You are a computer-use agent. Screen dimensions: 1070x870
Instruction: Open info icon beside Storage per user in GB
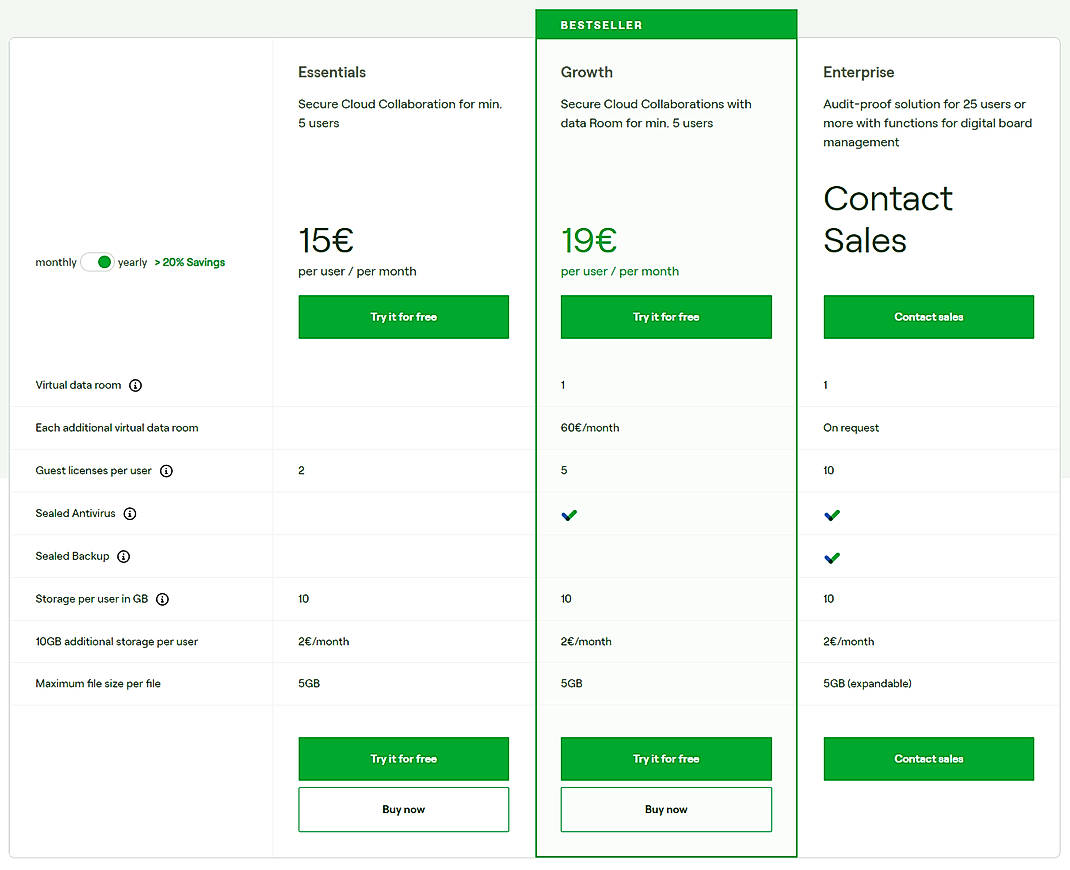tap(162, 599)
